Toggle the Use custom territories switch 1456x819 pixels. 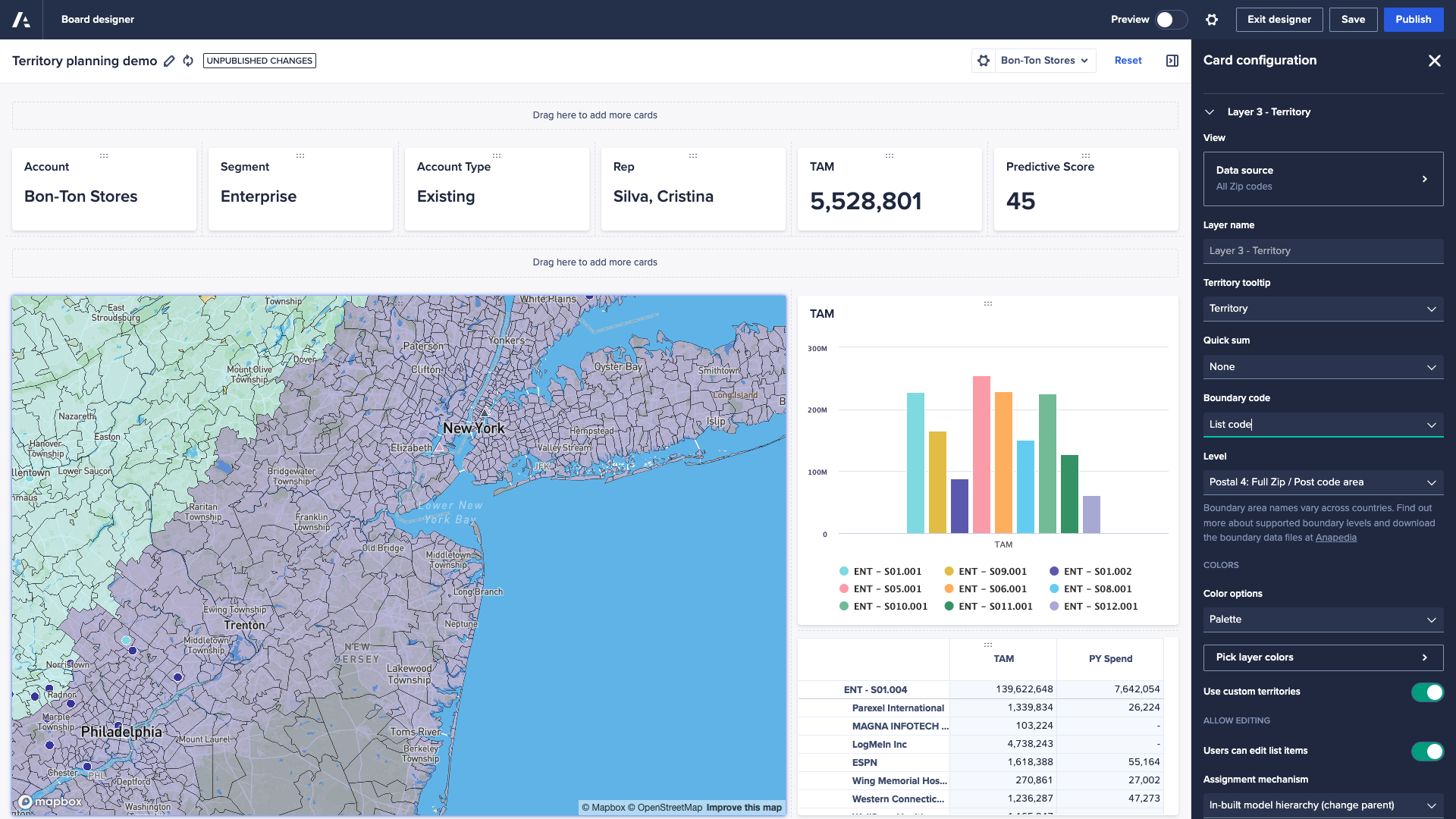[1425, 691]
